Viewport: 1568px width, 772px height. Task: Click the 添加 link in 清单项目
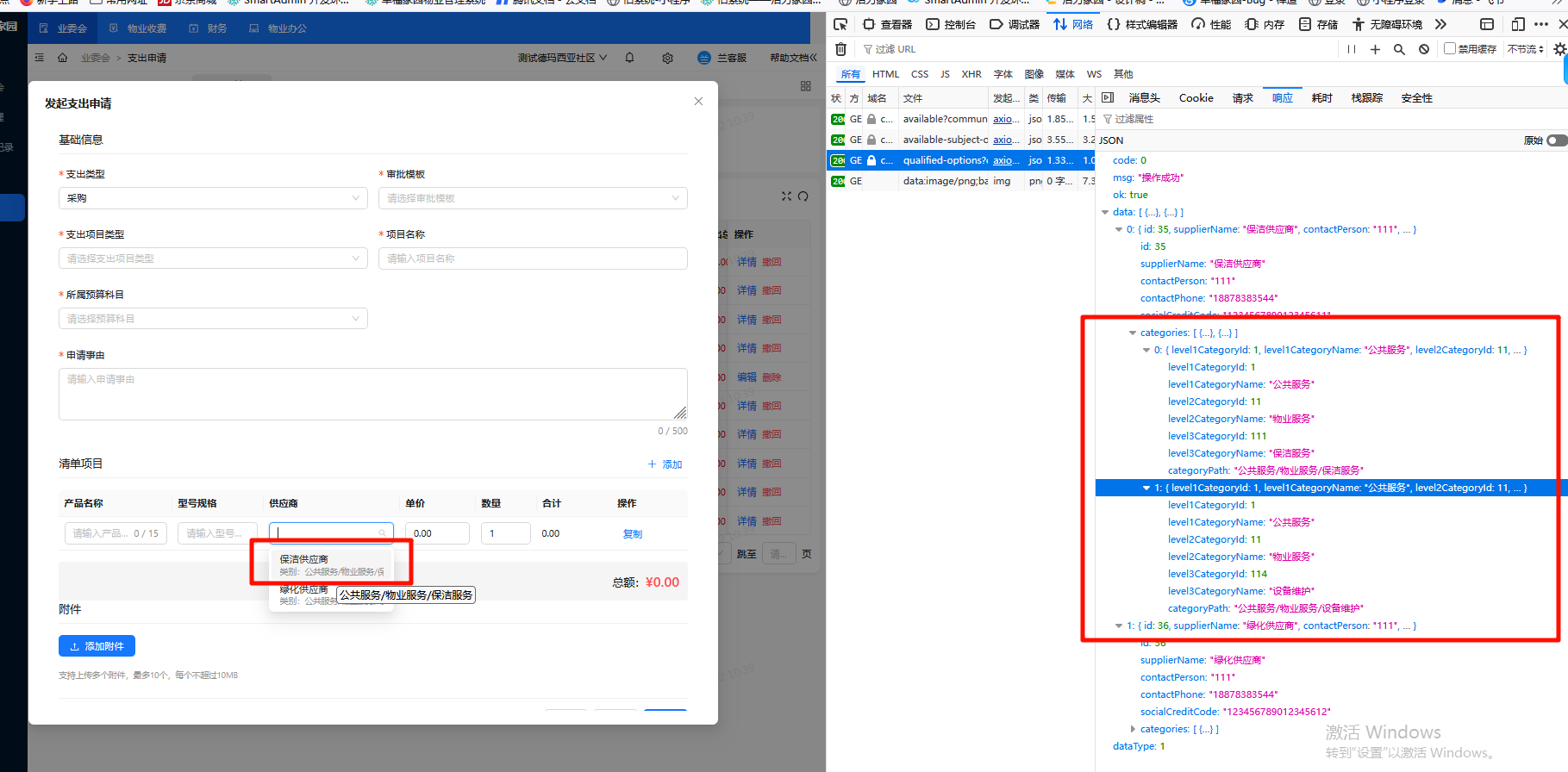pyautogui.click(x=665, y=464)
